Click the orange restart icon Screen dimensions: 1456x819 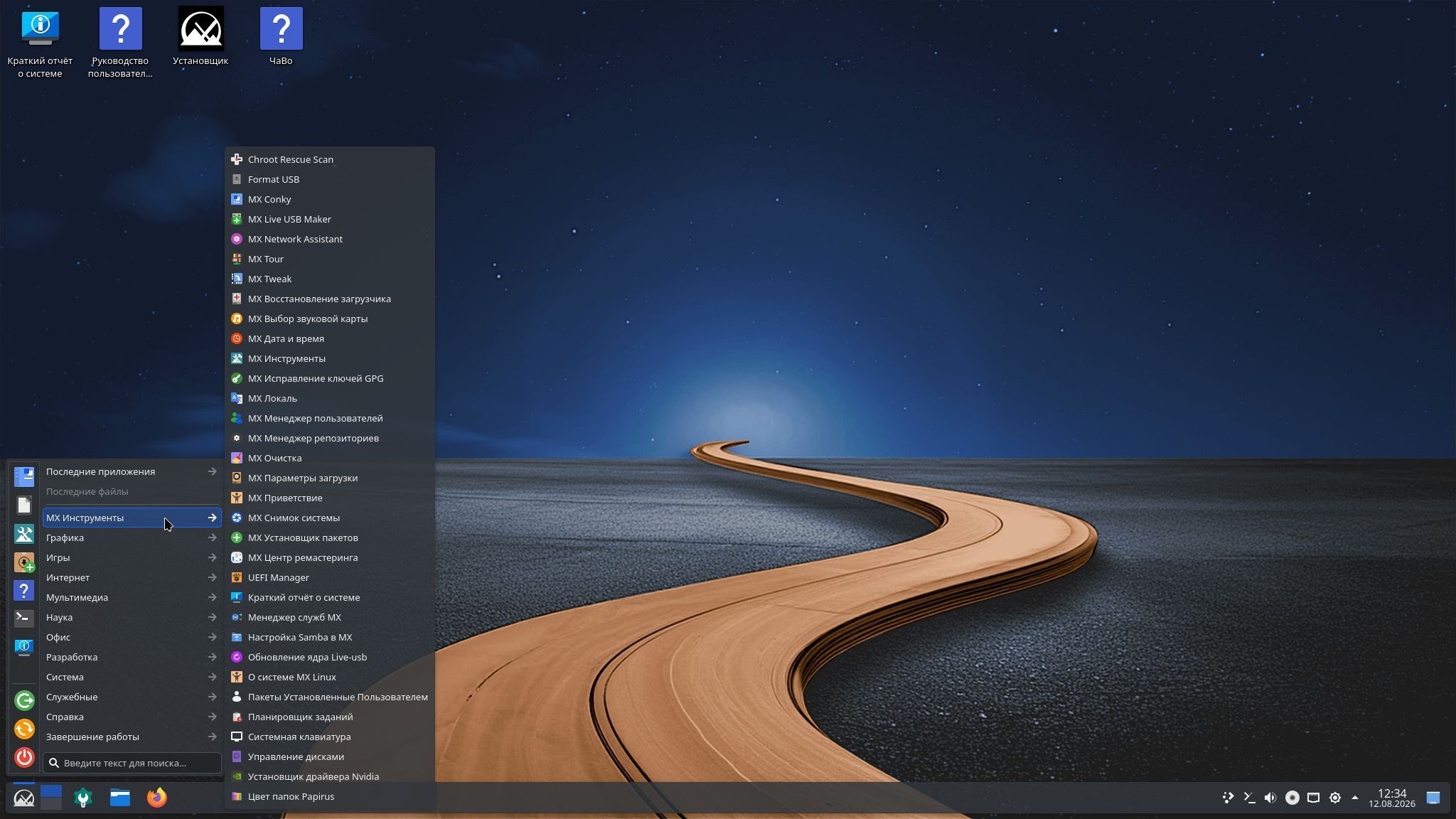coord(24,729)
